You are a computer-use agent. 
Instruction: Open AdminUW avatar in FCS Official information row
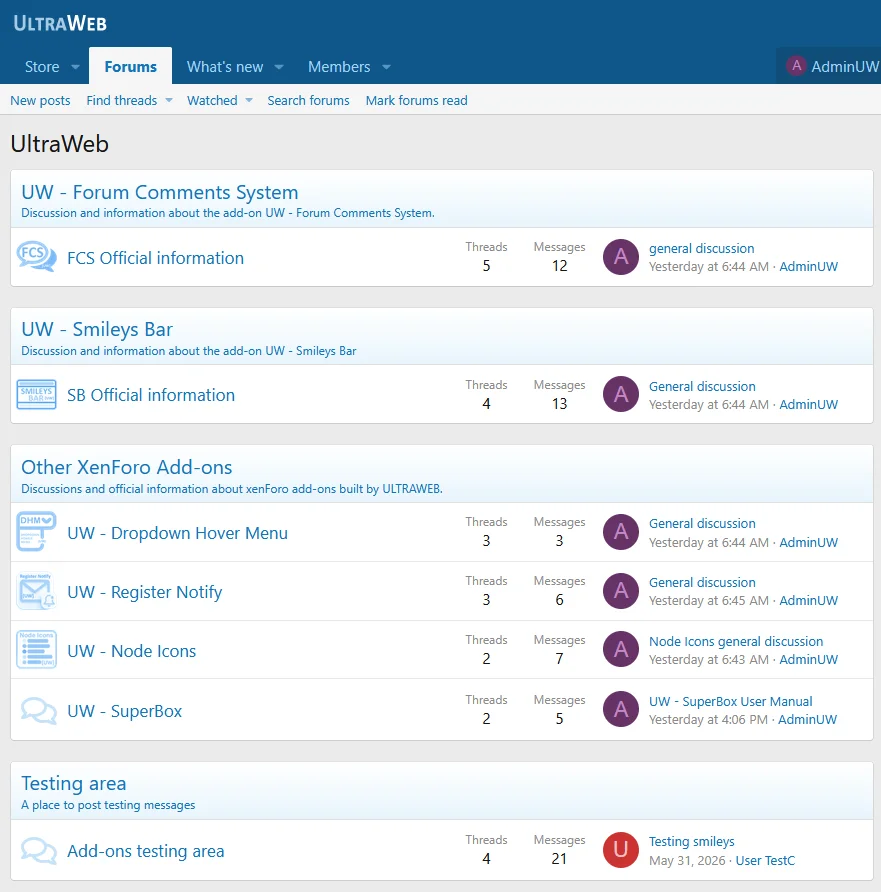pyautogui.click(x=621, y=257)
